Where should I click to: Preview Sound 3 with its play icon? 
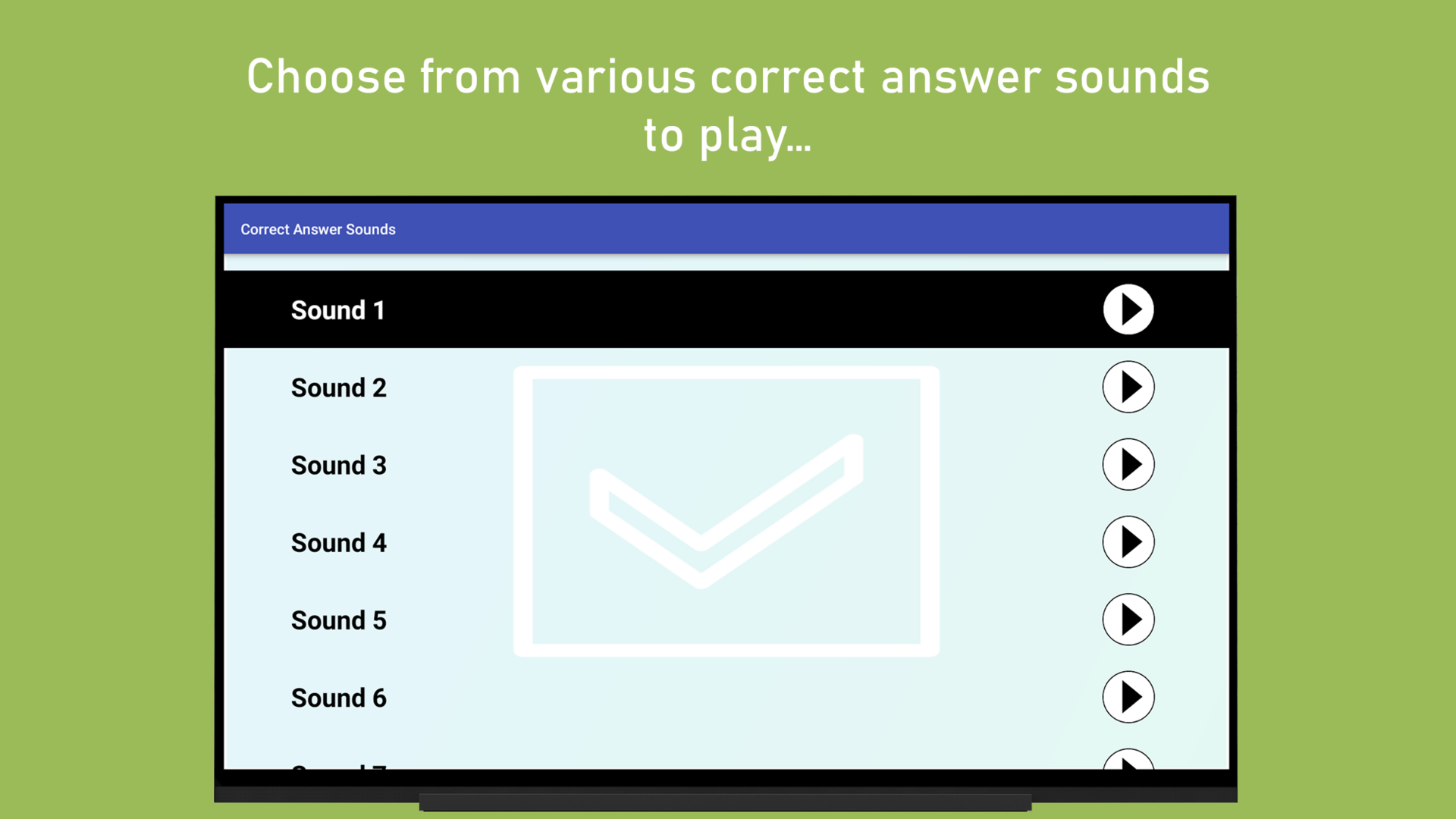[x=1128, y=464]
